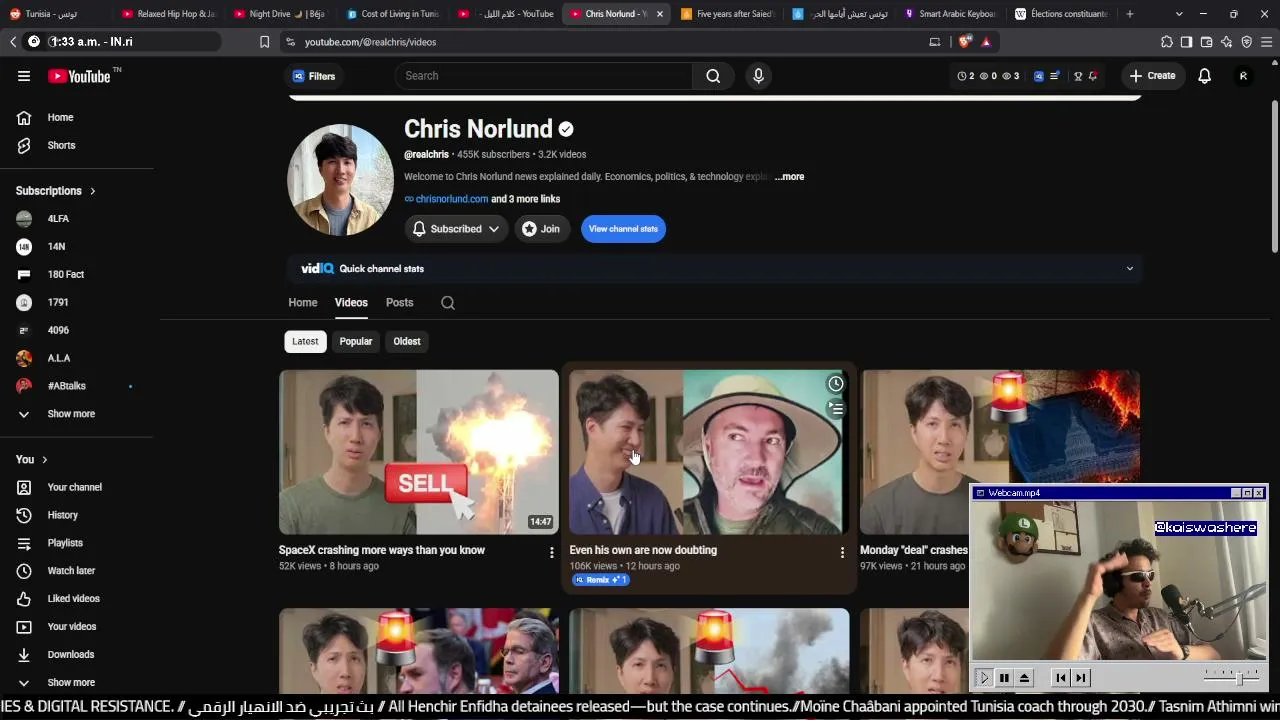Click the Webcam player eject button
Viewport: 1280px width, 720px height.
click(1024, 678)
